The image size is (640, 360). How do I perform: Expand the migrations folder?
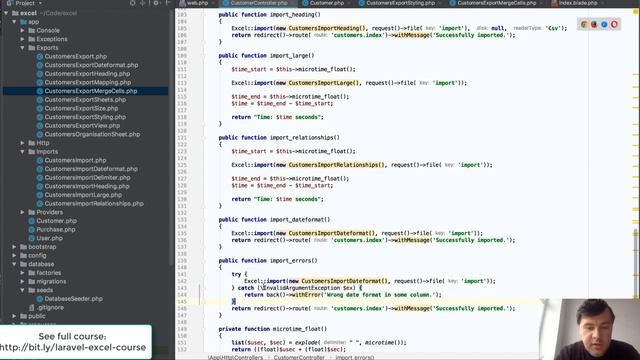(x=22, y=282)
